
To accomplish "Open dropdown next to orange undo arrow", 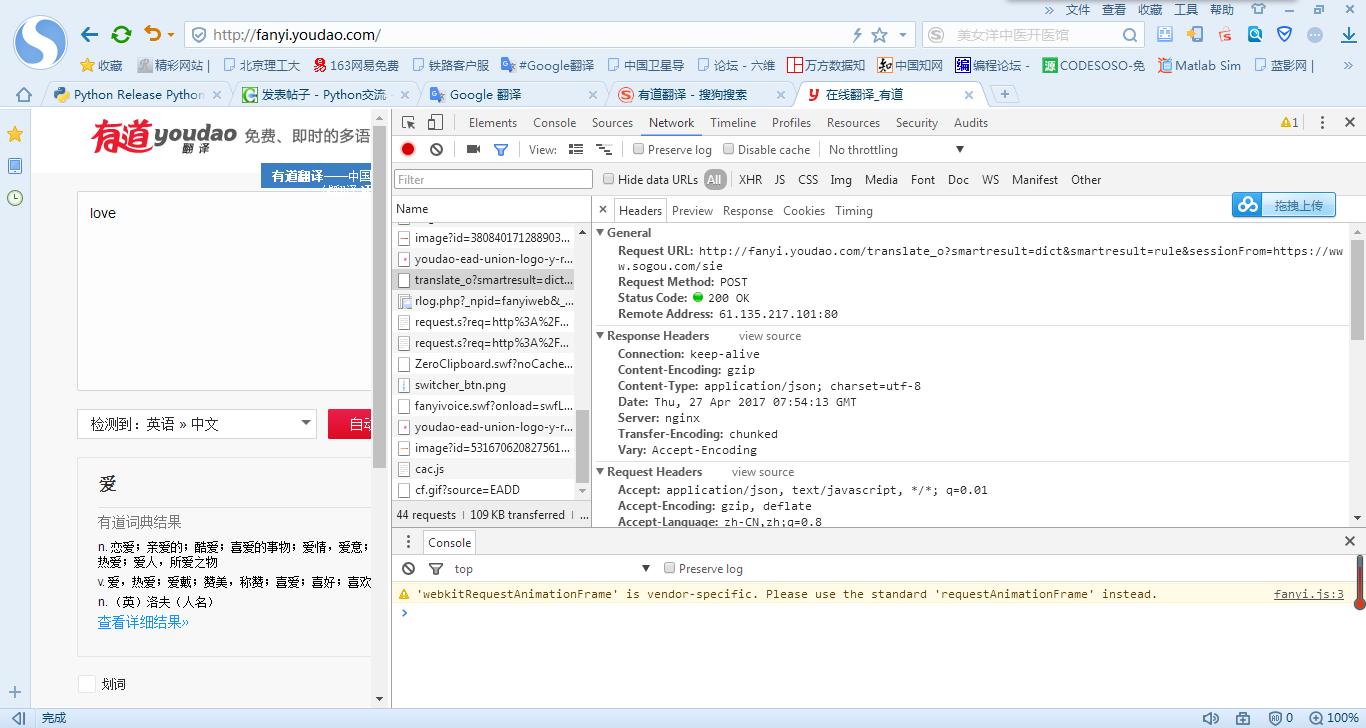I will (171, 35).
